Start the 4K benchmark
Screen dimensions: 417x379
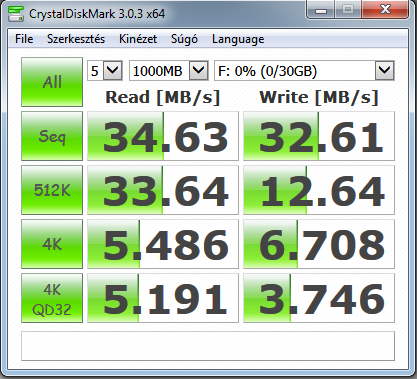(52, 244)
